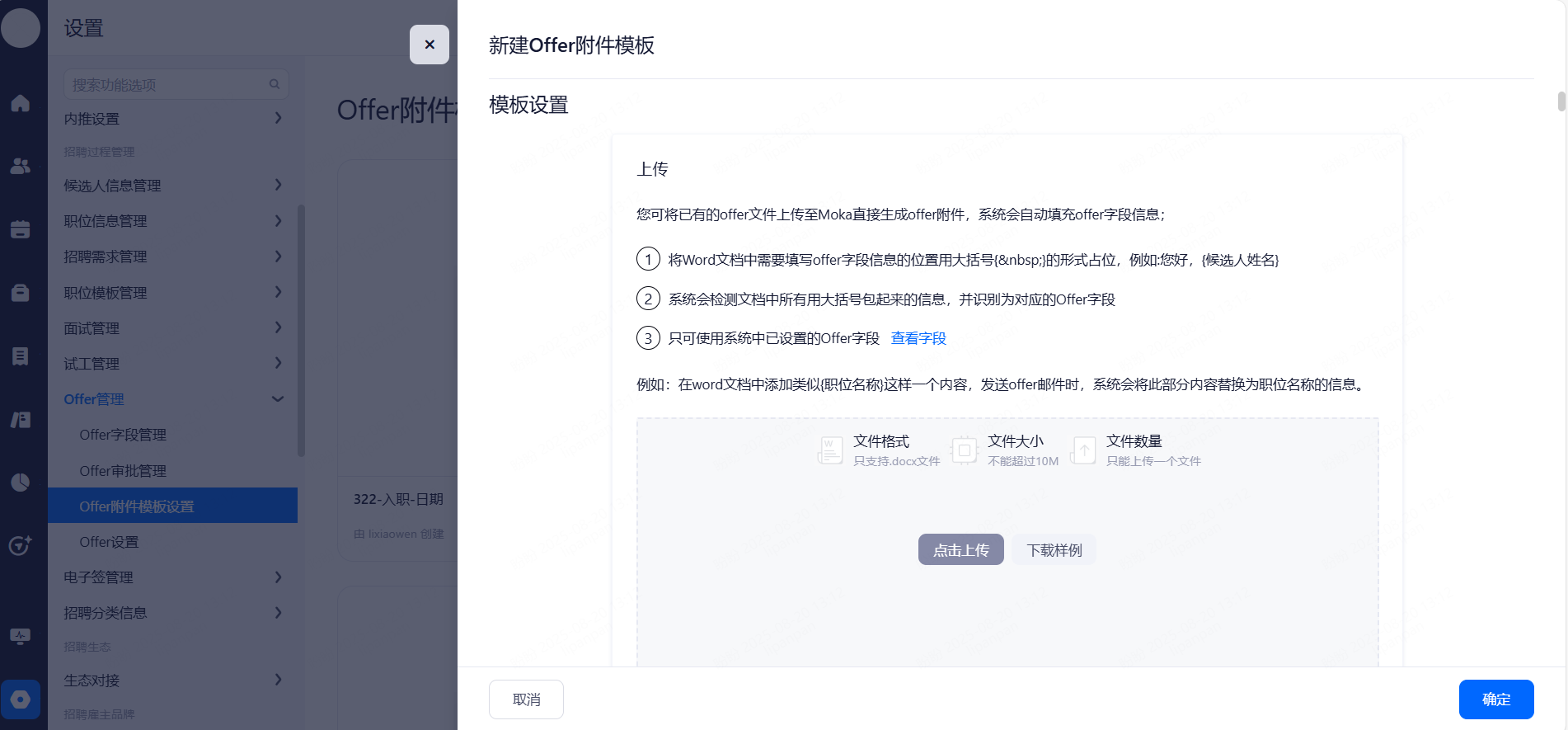Select Offer审批管理 in the sidebar
The width and height of the screenshot is (1568, 730).
(123, 471)
